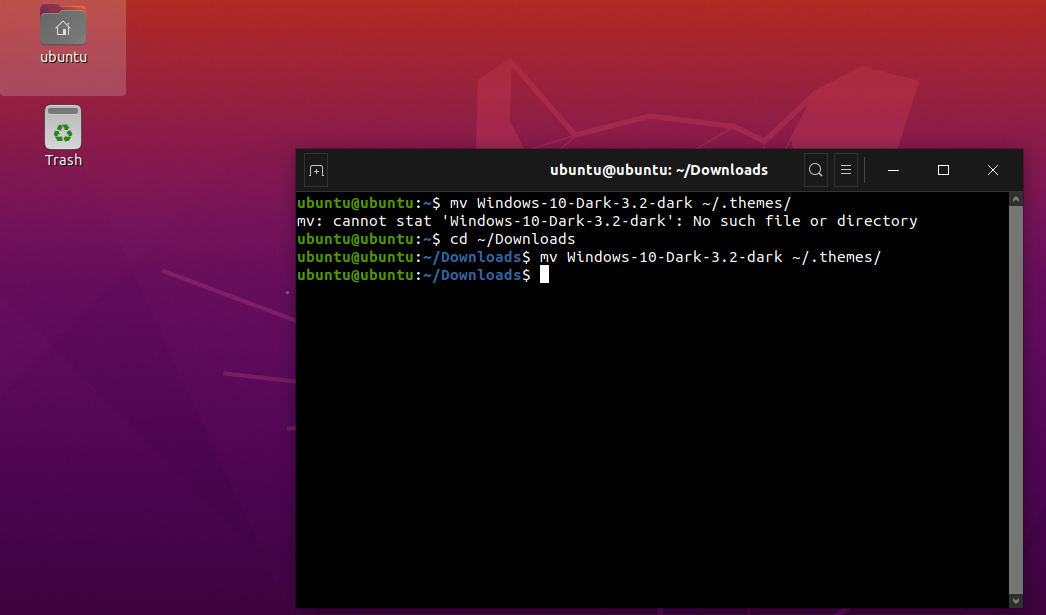Click the scrollbar up arrow in terminal
This screenshot has height=615, width=1046.
[x=1015, y=199]
